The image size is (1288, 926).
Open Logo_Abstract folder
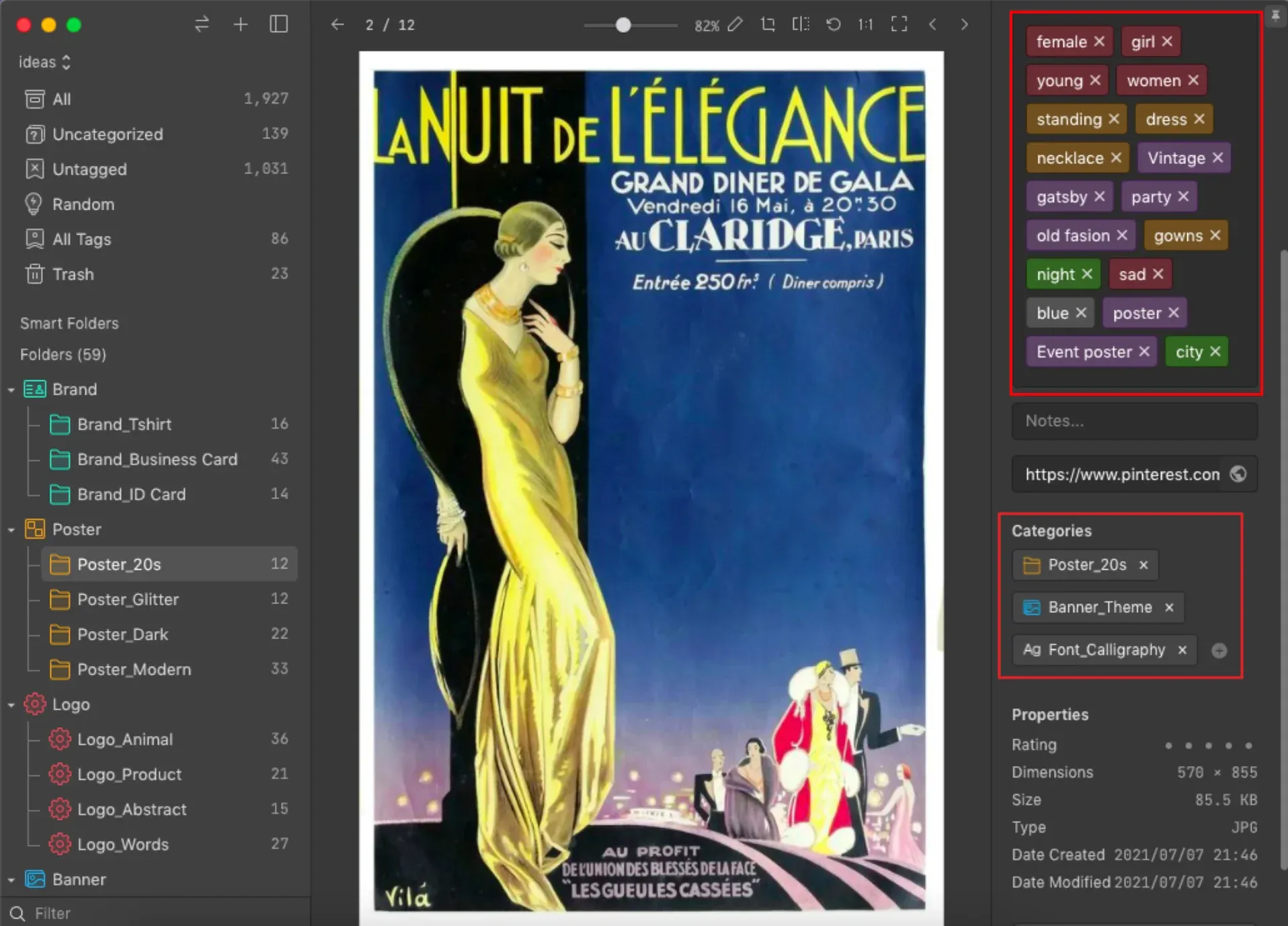tap(169, 809)
